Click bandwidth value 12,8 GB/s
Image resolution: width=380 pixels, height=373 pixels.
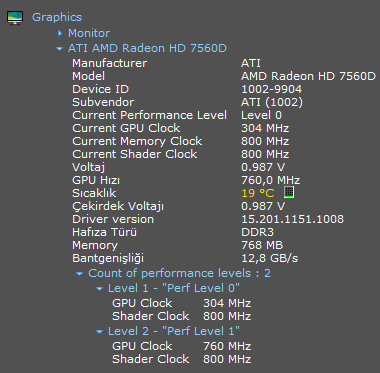coord(270,258)
